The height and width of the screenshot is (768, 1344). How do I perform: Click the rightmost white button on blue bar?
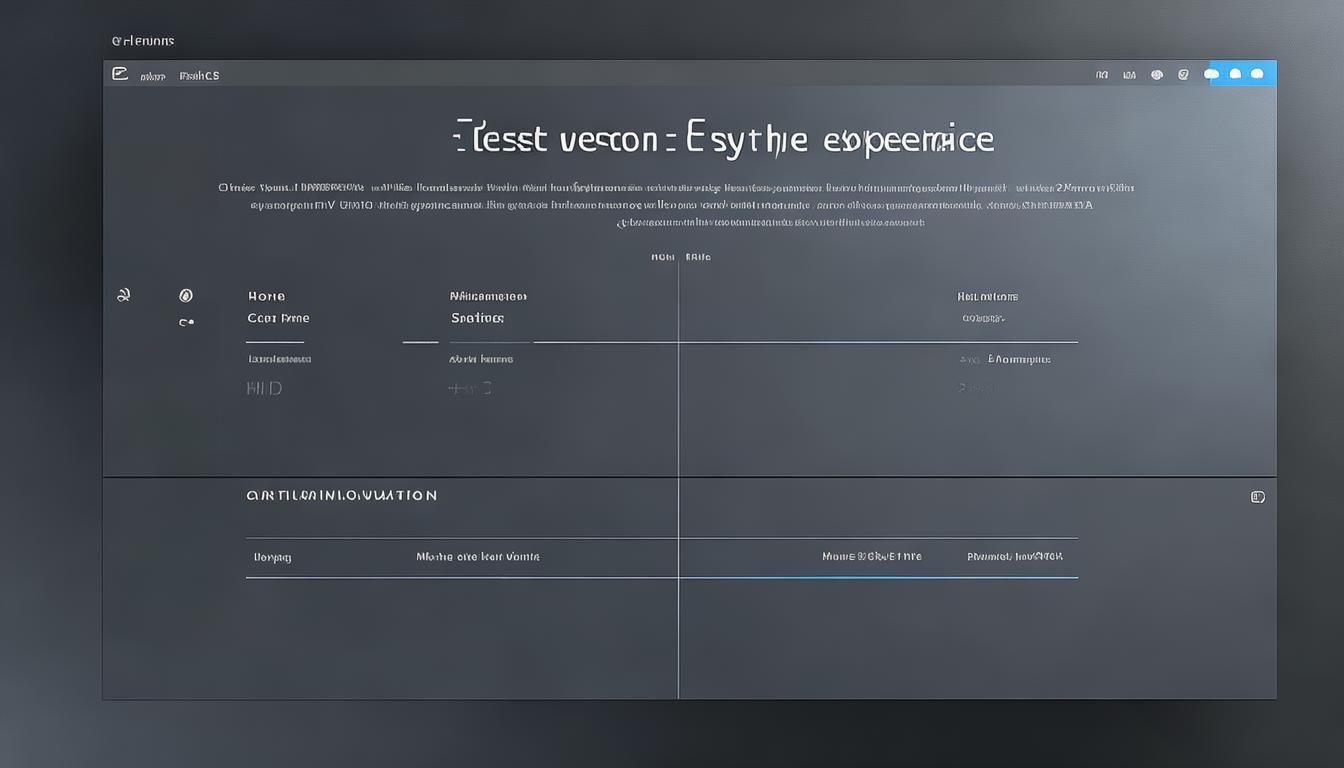tap(1257, 74)
